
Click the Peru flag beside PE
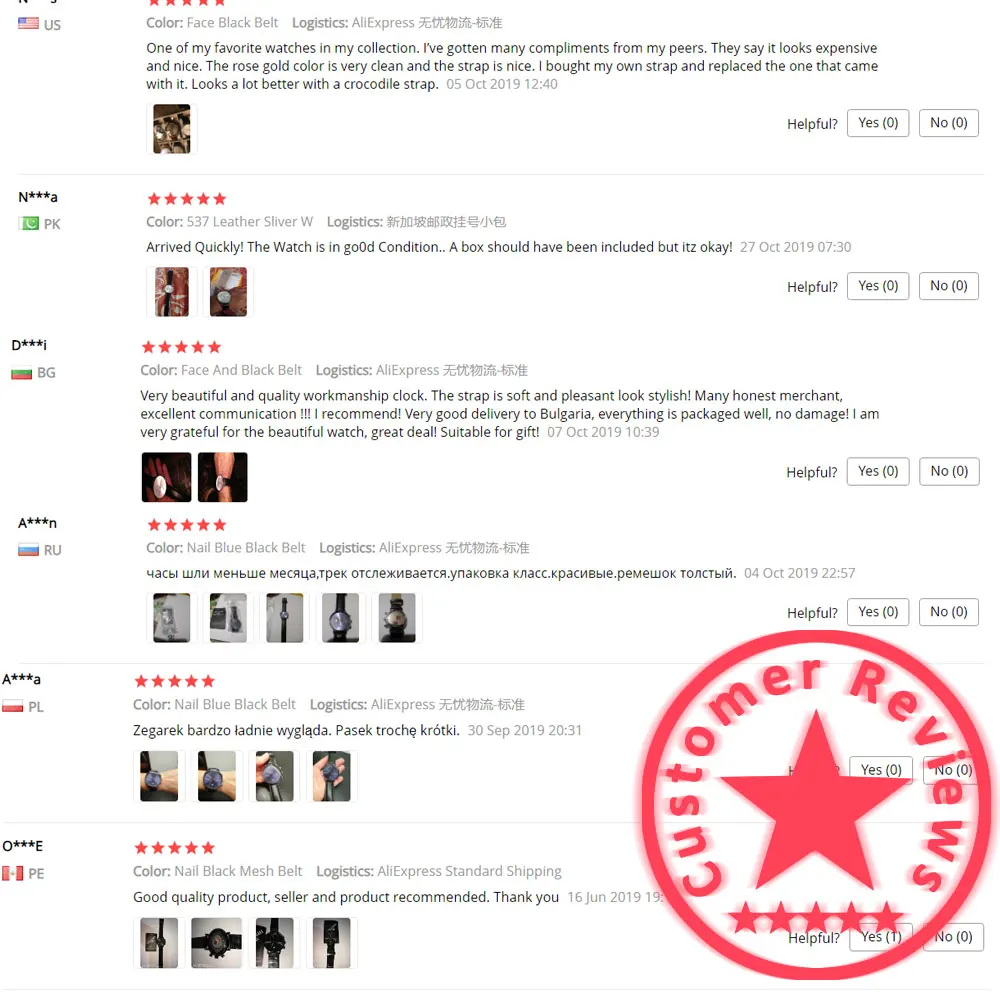tap(13, 873)
